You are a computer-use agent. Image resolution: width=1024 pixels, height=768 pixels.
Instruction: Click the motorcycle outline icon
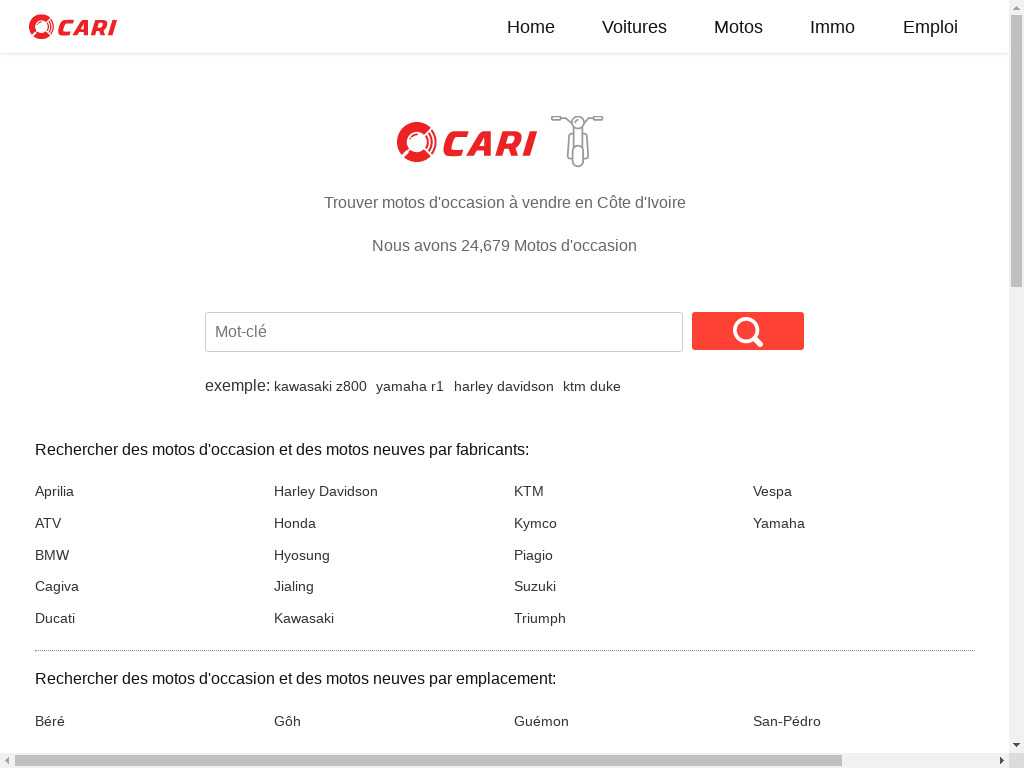pos(577,140)
